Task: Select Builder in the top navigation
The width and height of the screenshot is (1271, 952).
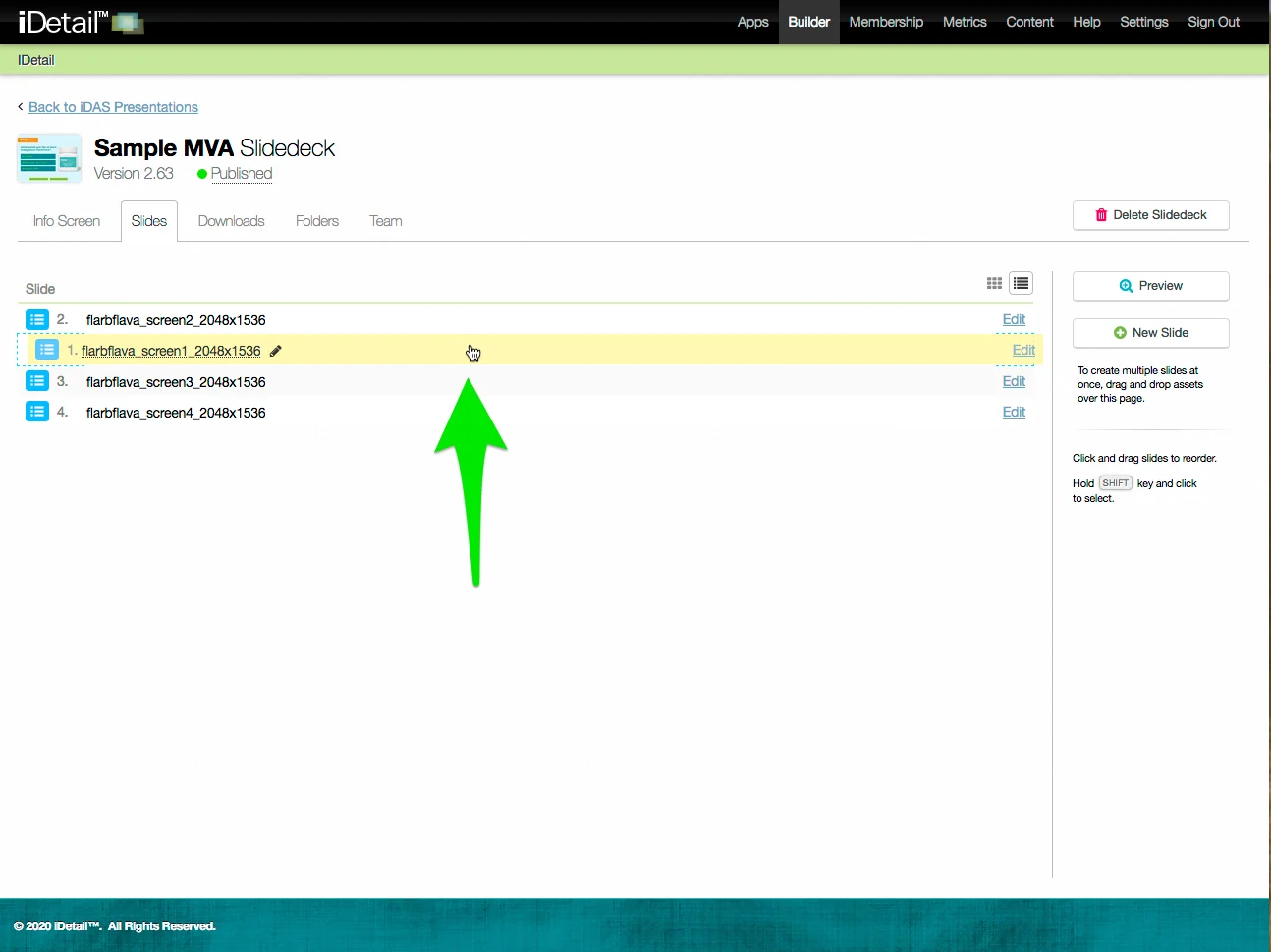Action: coord(809,22)
